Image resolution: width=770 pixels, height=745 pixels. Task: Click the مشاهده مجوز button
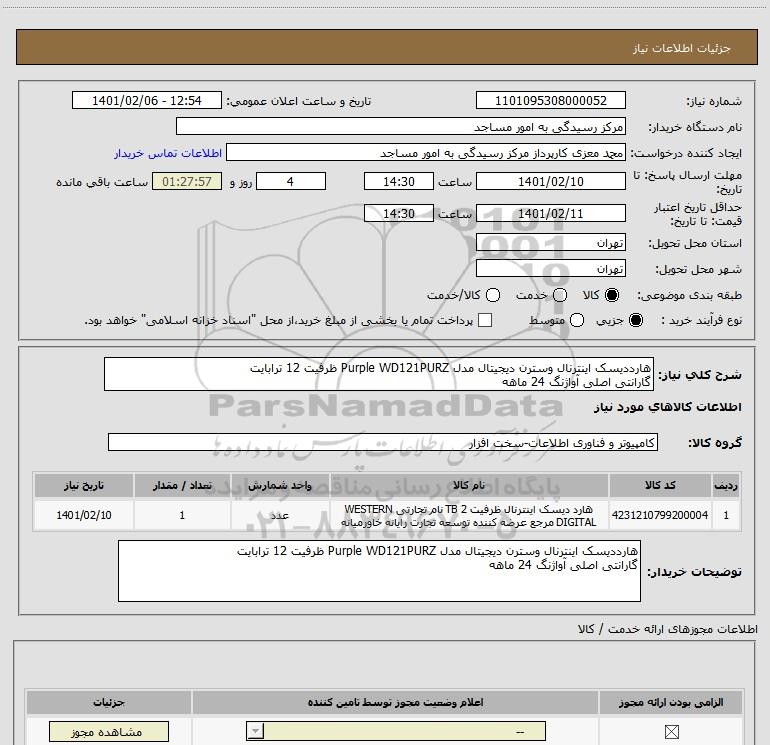(109, 732)
